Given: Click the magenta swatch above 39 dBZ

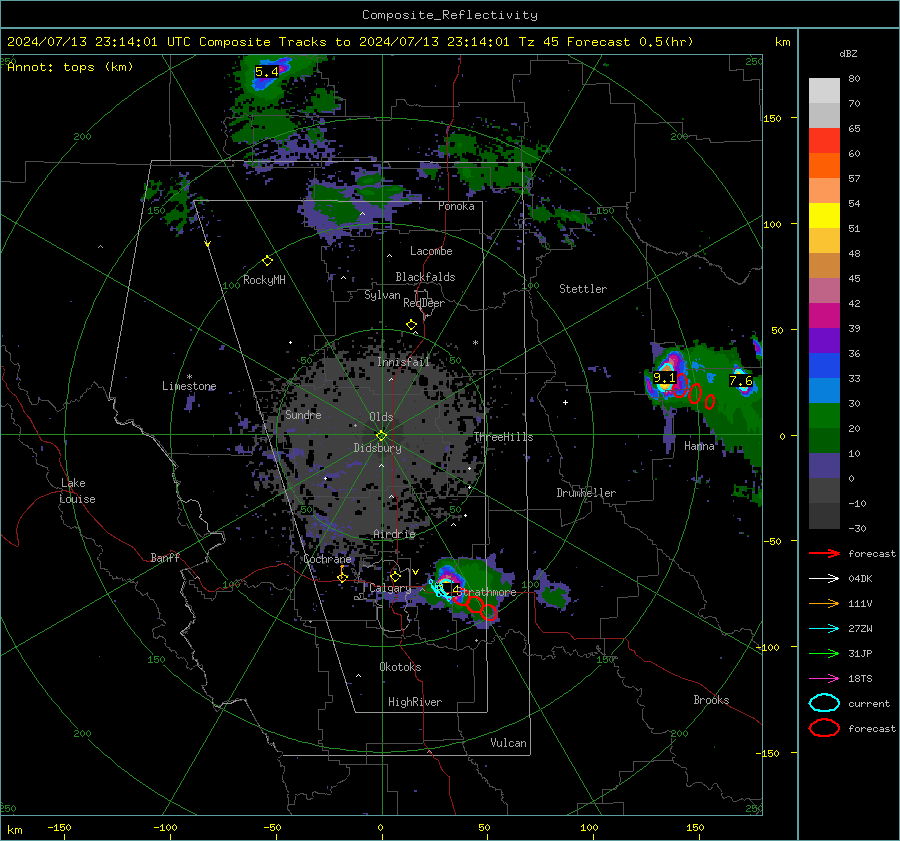Looking at the screenshot, I should (x=824, y=315).
